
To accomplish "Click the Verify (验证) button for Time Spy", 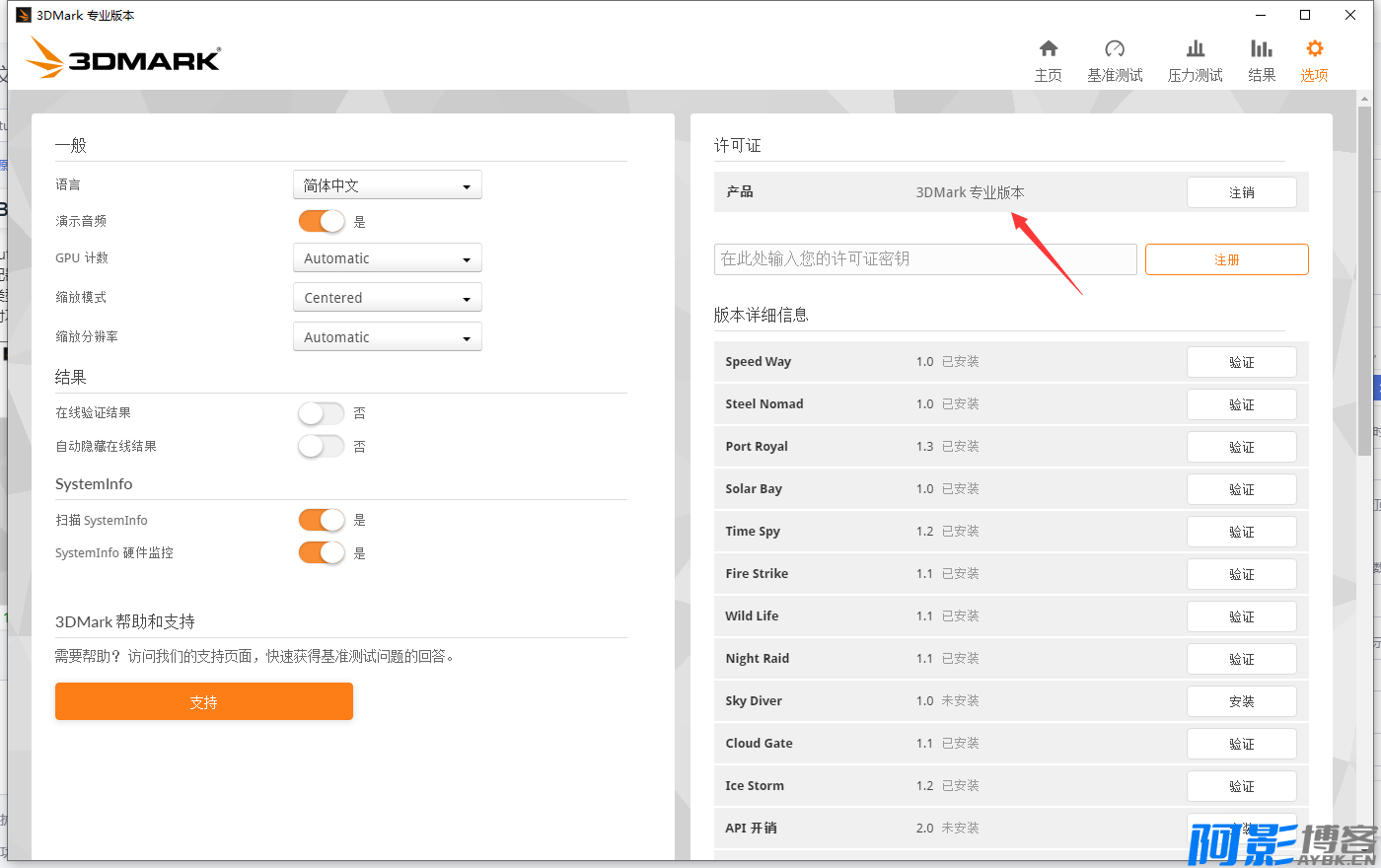I will [1241, 532].
